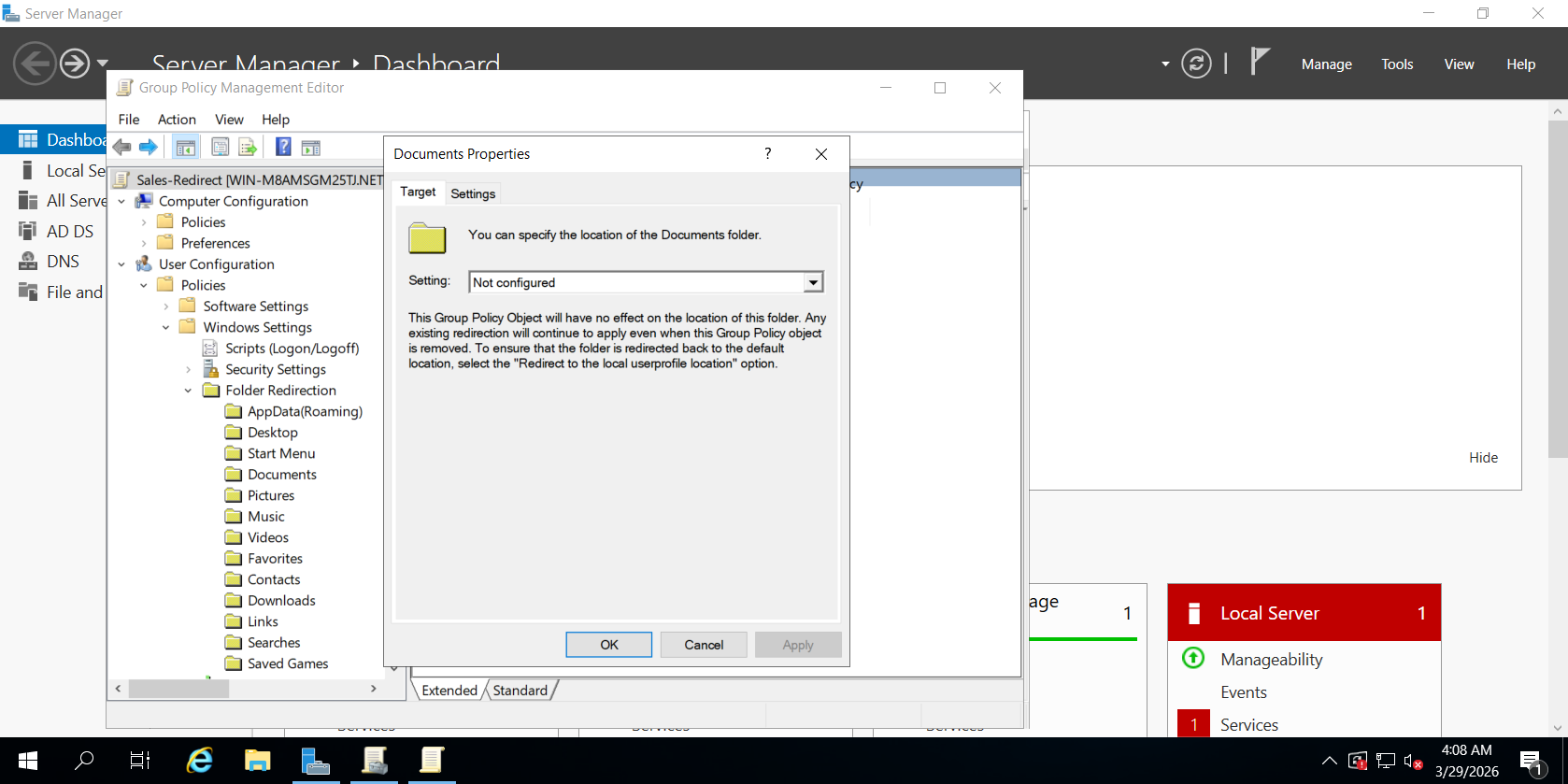The image size is (1568, 784).
Task: Click the Server Manager refresh icon
Action: click(x=1196, y=64)
